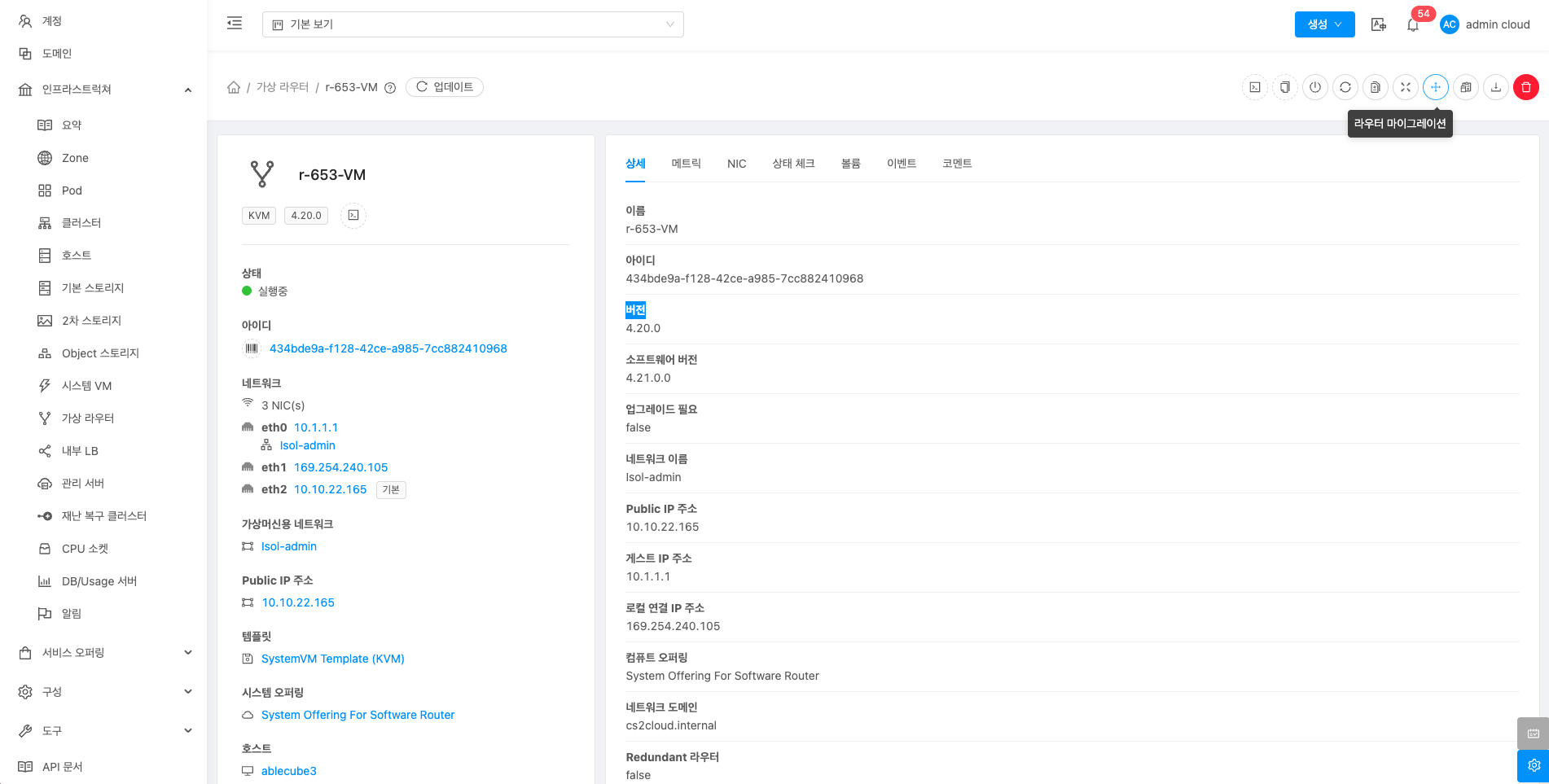Switch to the NIC tab
1549x784 pixels.
click(x=736, y=164)
